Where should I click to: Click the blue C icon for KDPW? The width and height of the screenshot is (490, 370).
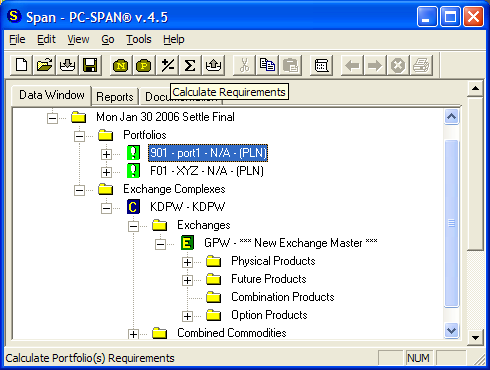[133, 207]
